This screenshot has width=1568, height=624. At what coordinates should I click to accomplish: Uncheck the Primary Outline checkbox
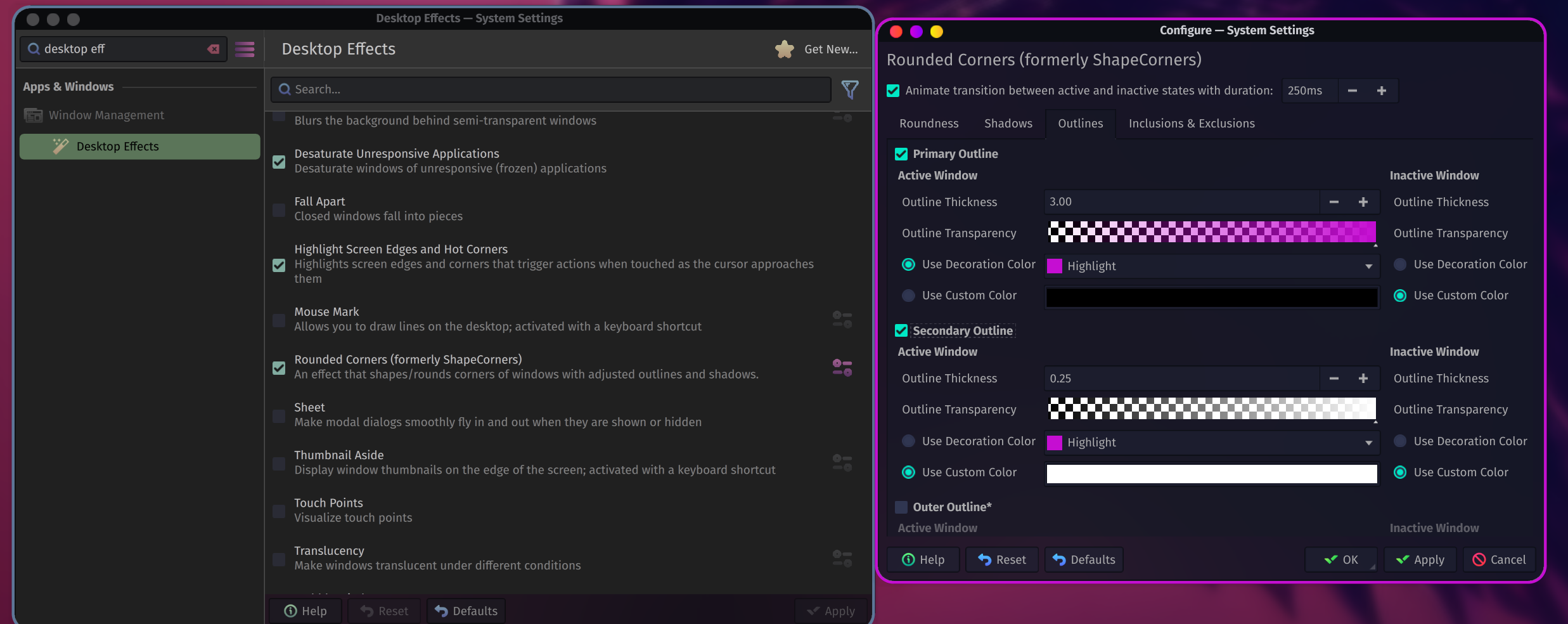coord(901,154)
